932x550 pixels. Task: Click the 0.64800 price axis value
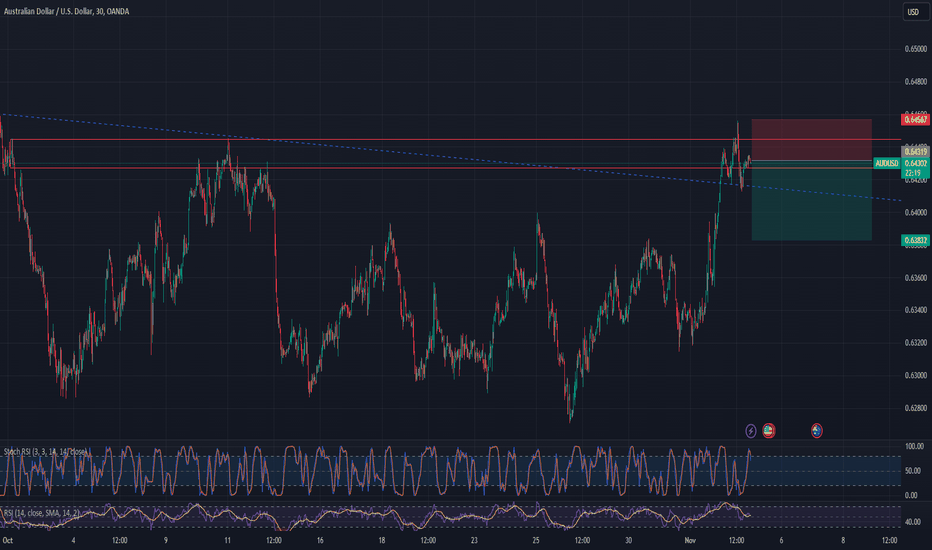(x=915, y=81)
